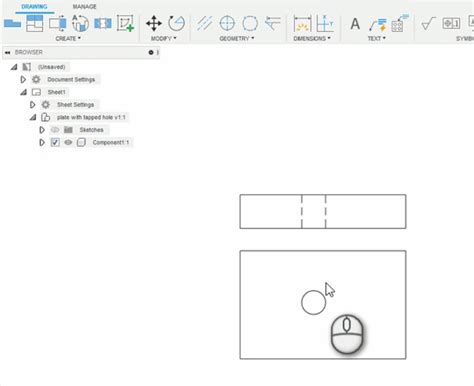Select the left dashed hidden line in upper view
This screenshot has width=474, height=386.
click(x=302, y=211)
